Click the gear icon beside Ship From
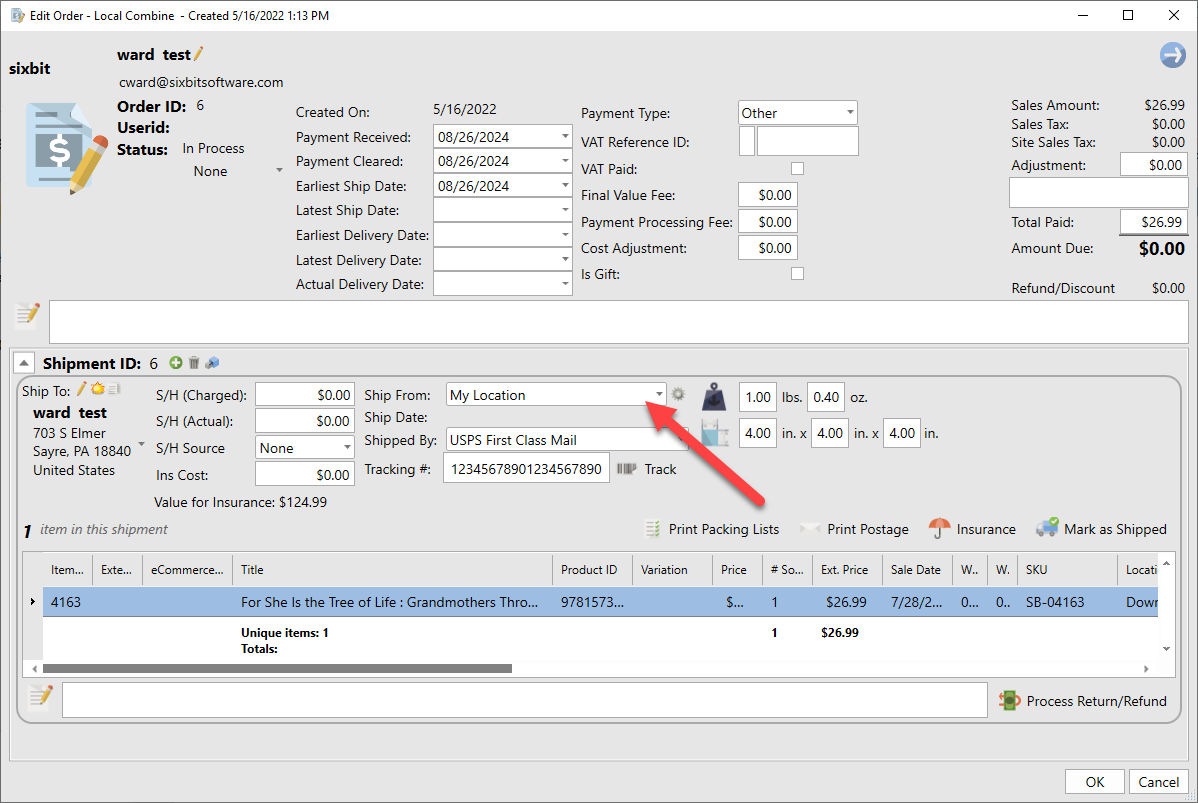 pyautogui.click(x=678, y=394)
